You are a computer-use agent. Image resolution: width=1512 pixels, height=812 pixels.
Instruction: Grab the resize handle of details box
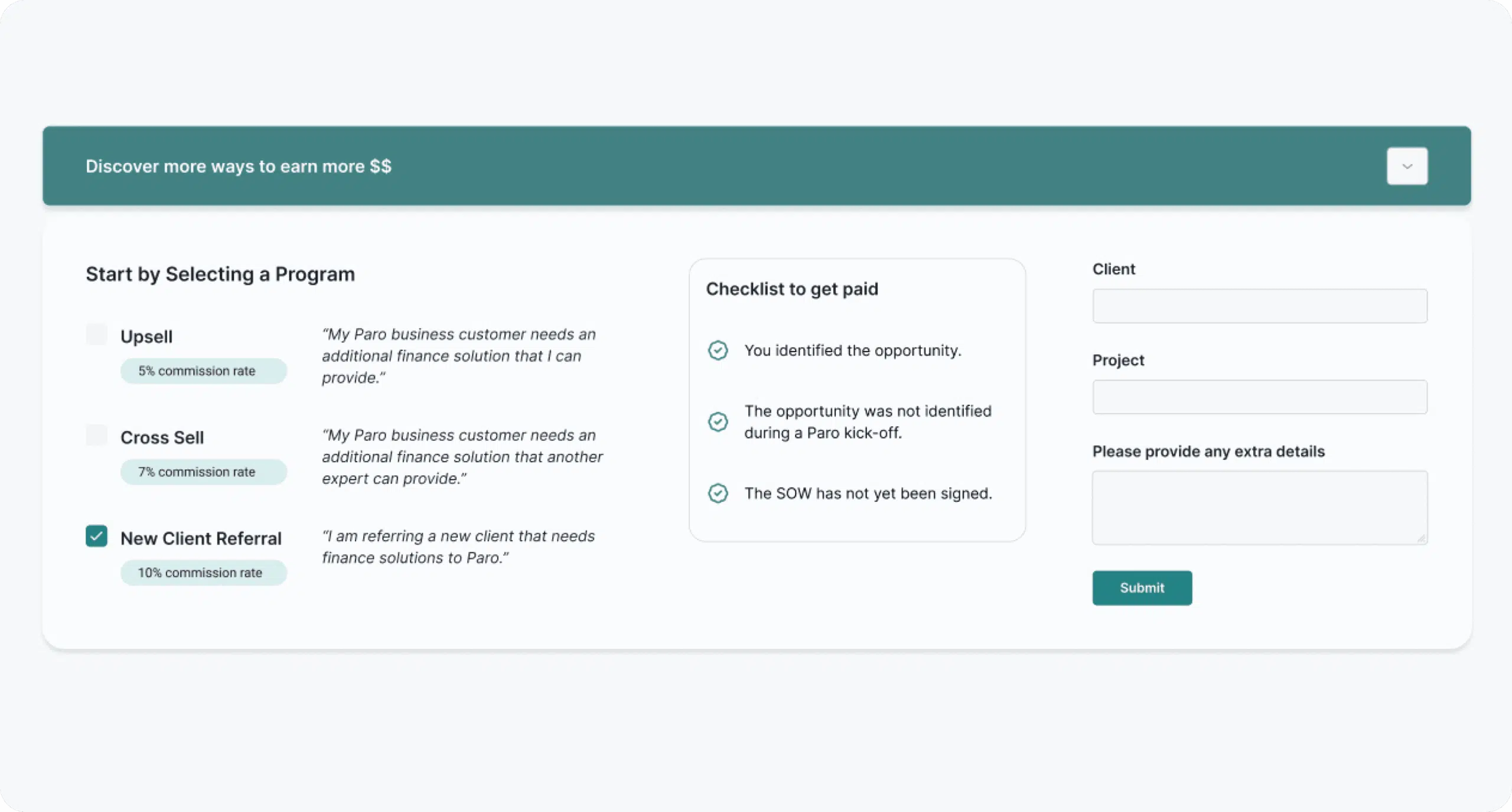pyautogui.click(x=1421, y=538)
